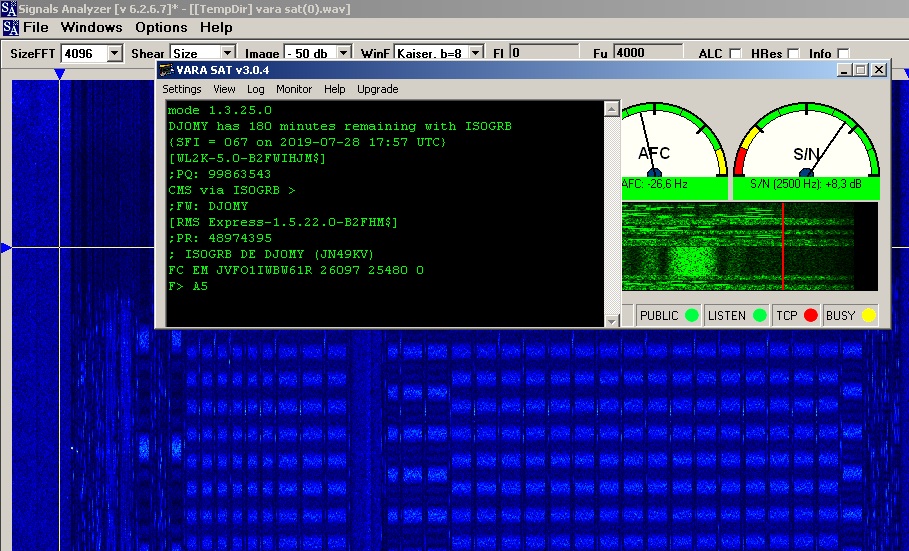Screen dimensions: 909x551
Task: Click the PUBLIC green status indicator
Action: [x=692, y=316]
